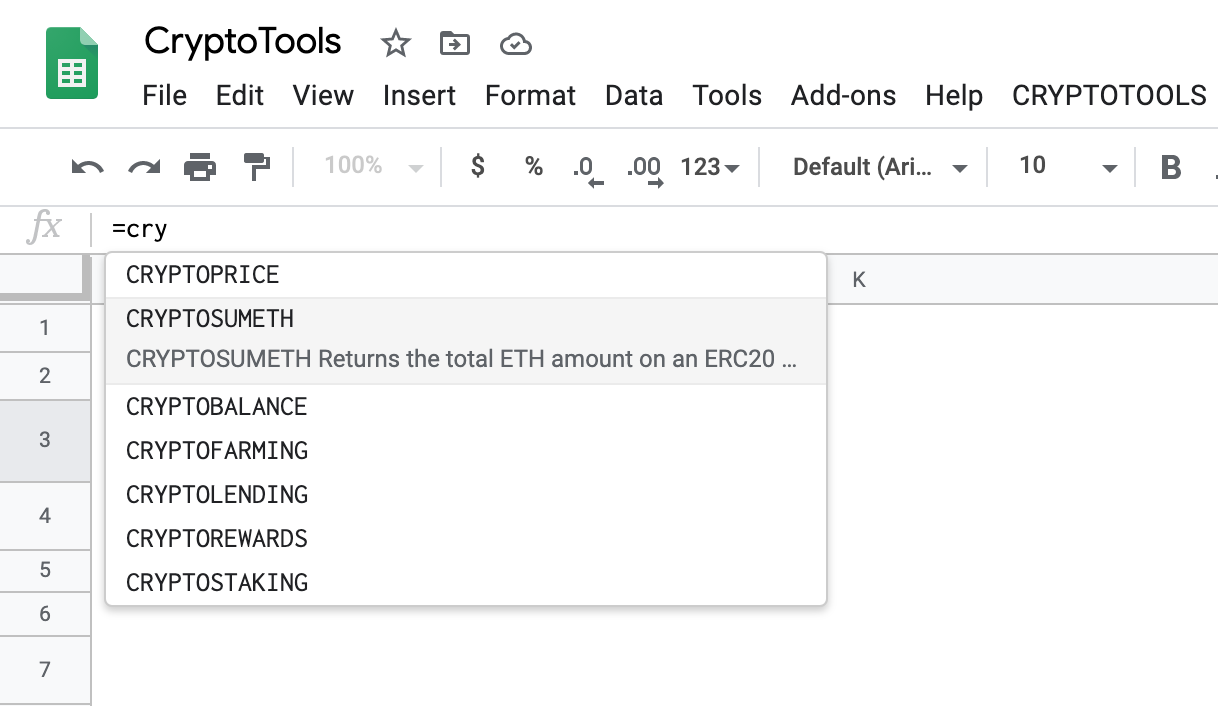1218x706 pixels.
Task: Open the Tools menu
Action: [727, 95]
